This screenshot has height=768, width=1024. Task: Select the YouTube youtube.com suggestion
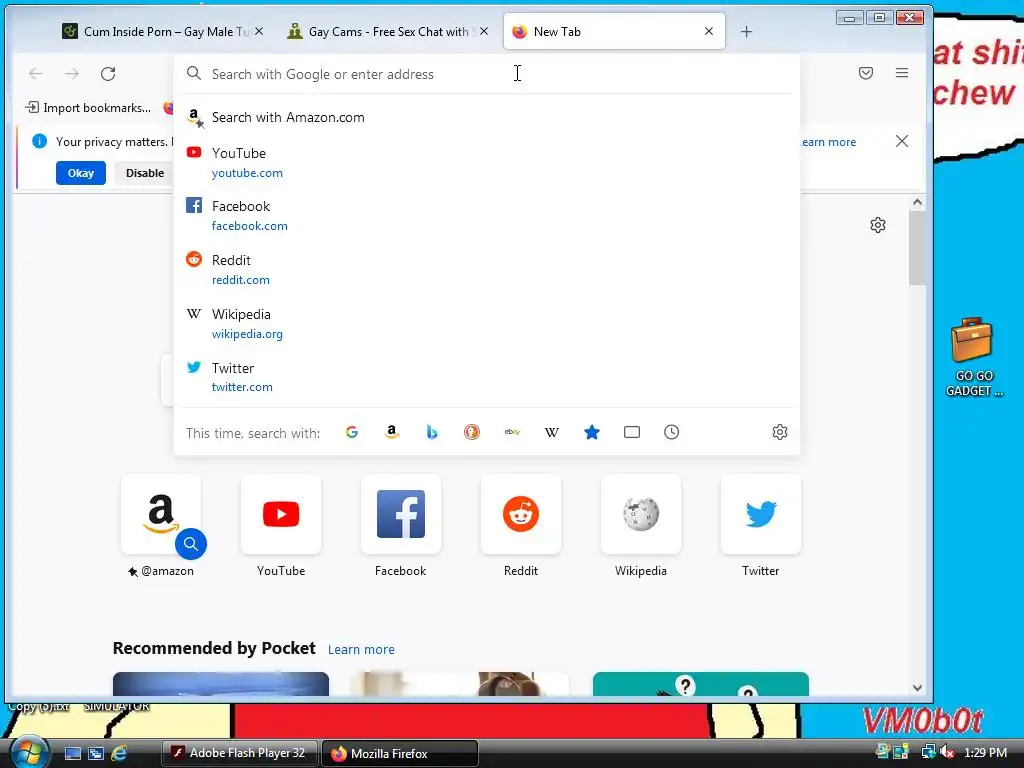tap(487, 163)
